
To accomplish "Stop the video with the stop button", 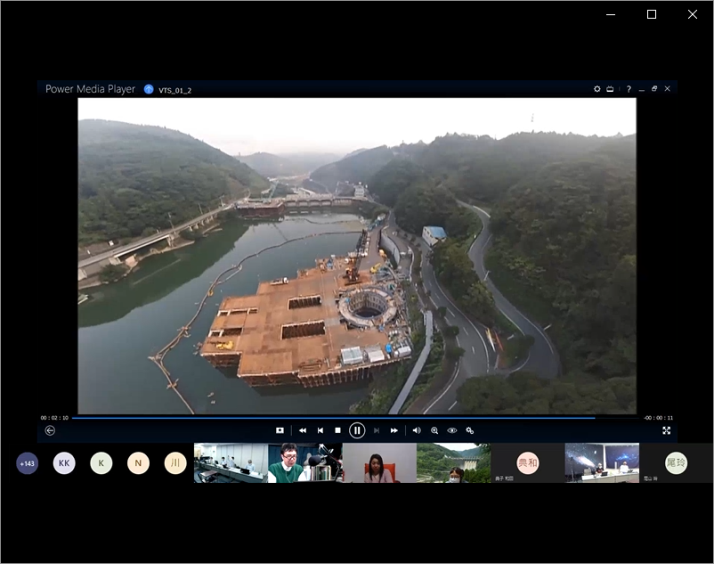I will [x=338, y=430].
